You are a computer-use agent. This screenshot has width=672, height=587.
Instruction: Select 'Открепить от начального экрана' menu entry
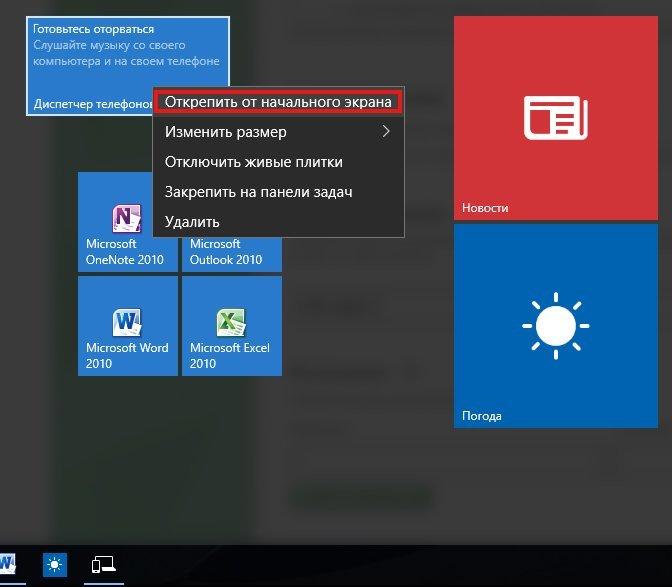(278, 102)
